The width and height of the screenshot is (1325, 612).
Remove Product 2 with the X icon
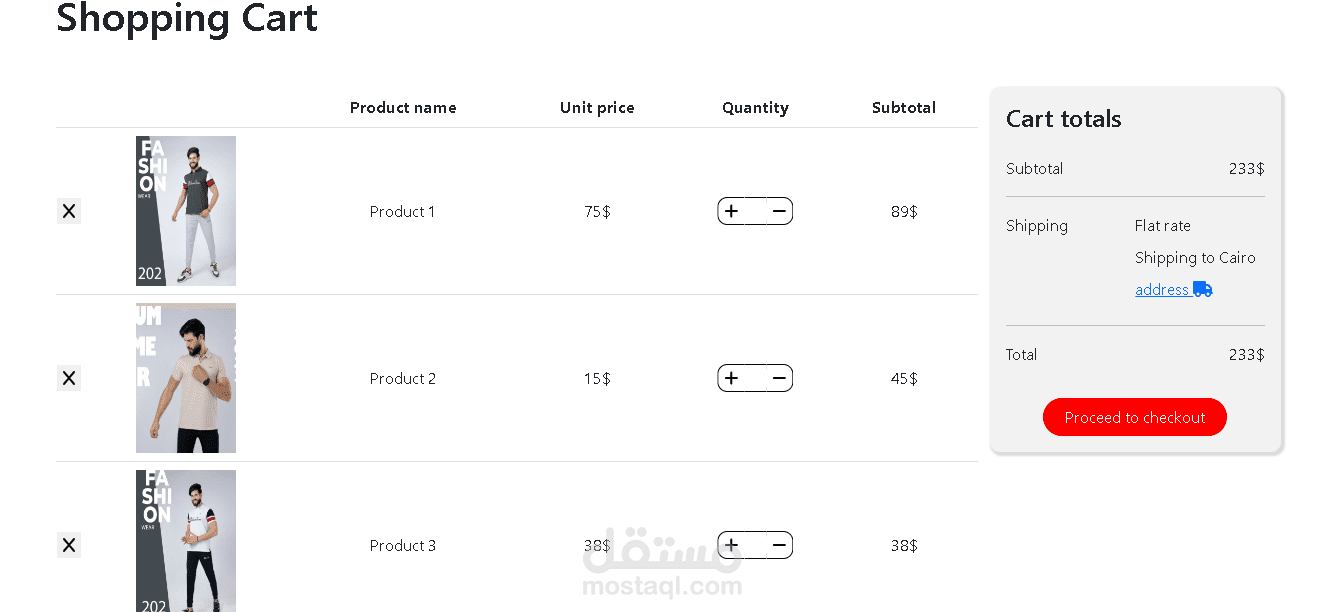pyautogui.click(x=69, y=378)
